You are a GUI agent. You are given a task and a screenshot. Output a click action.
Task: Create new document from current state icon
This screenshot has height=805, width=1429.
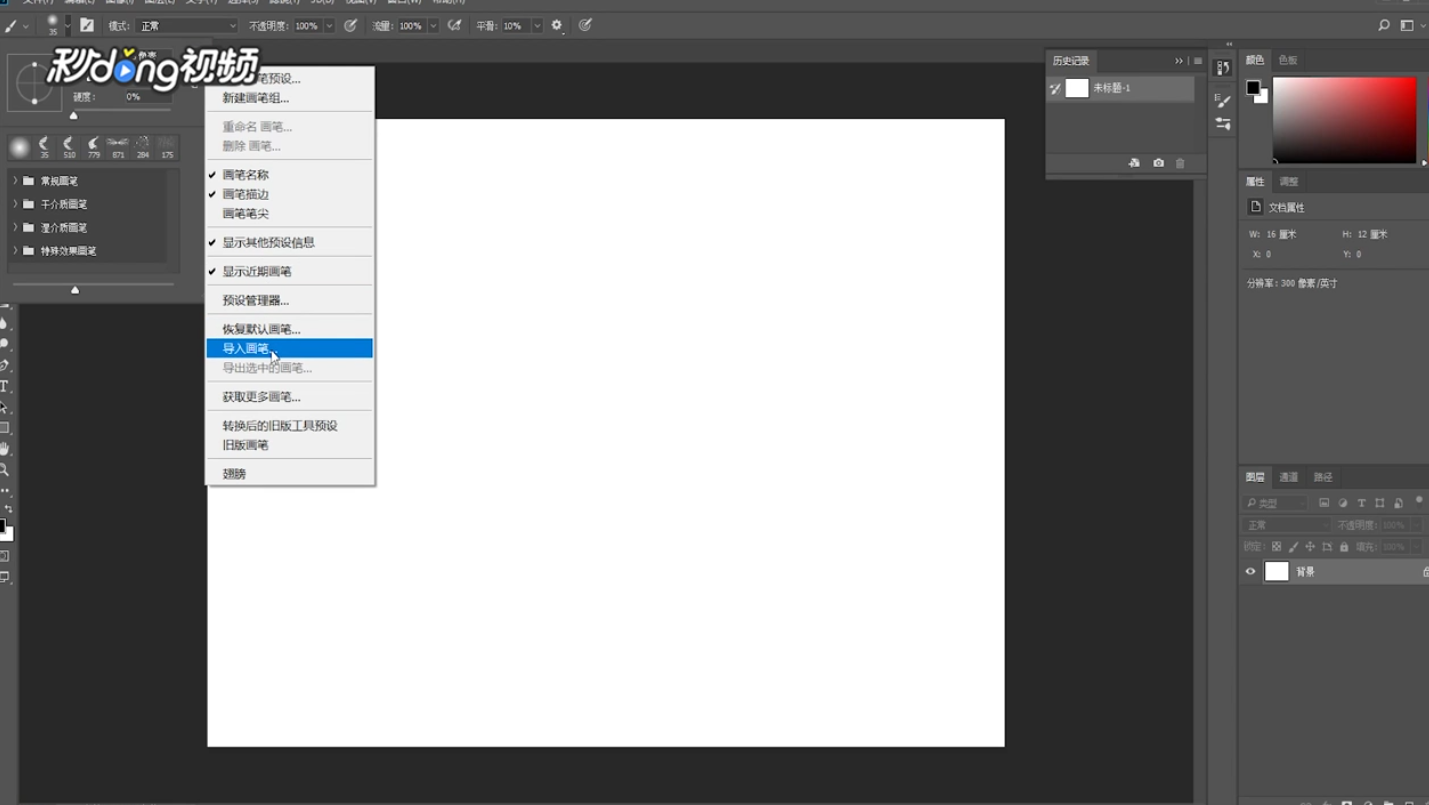pos(1134,163)
